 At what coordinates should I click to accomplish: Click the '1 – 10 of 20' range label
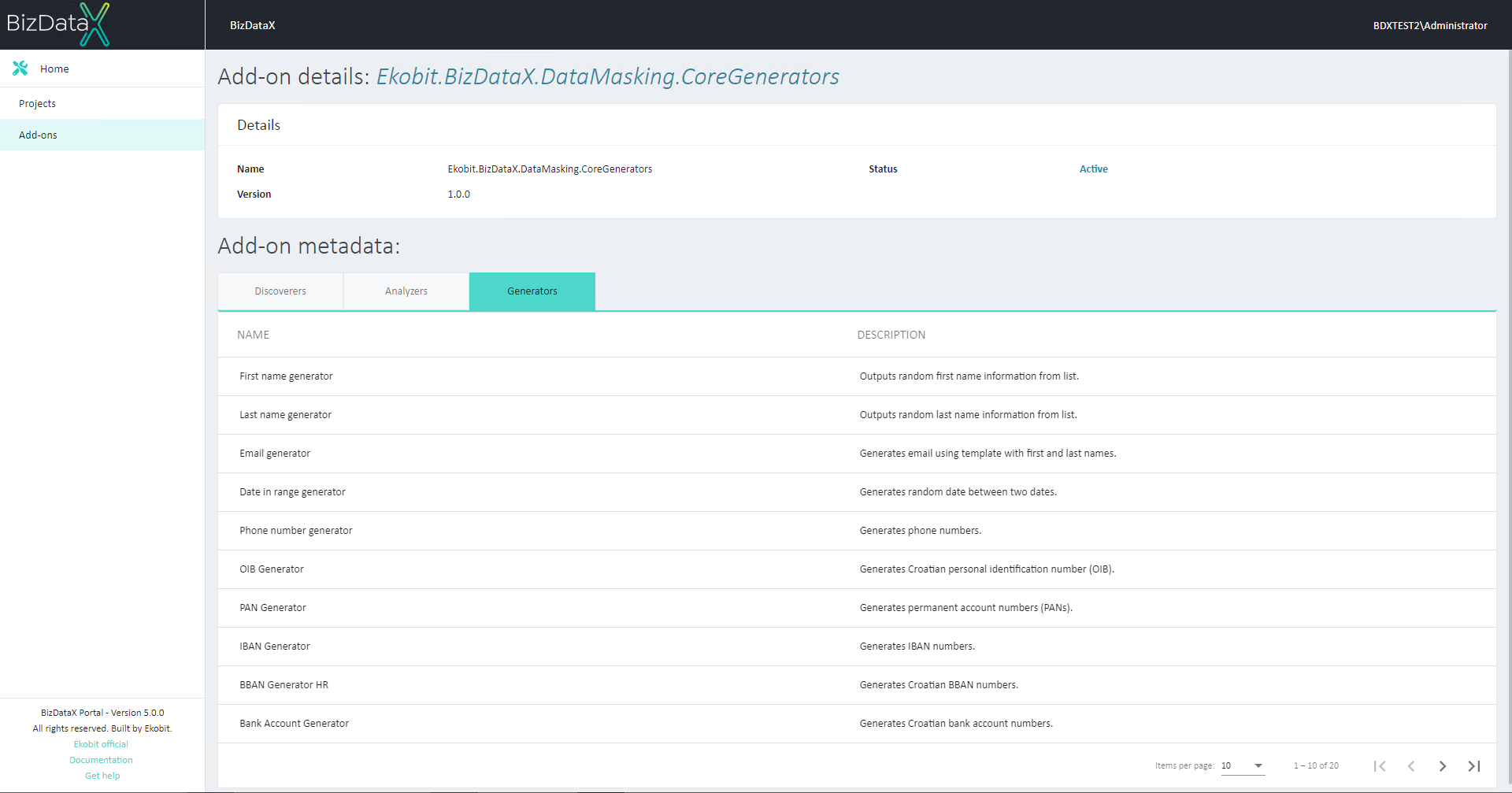pos(1316,765)
